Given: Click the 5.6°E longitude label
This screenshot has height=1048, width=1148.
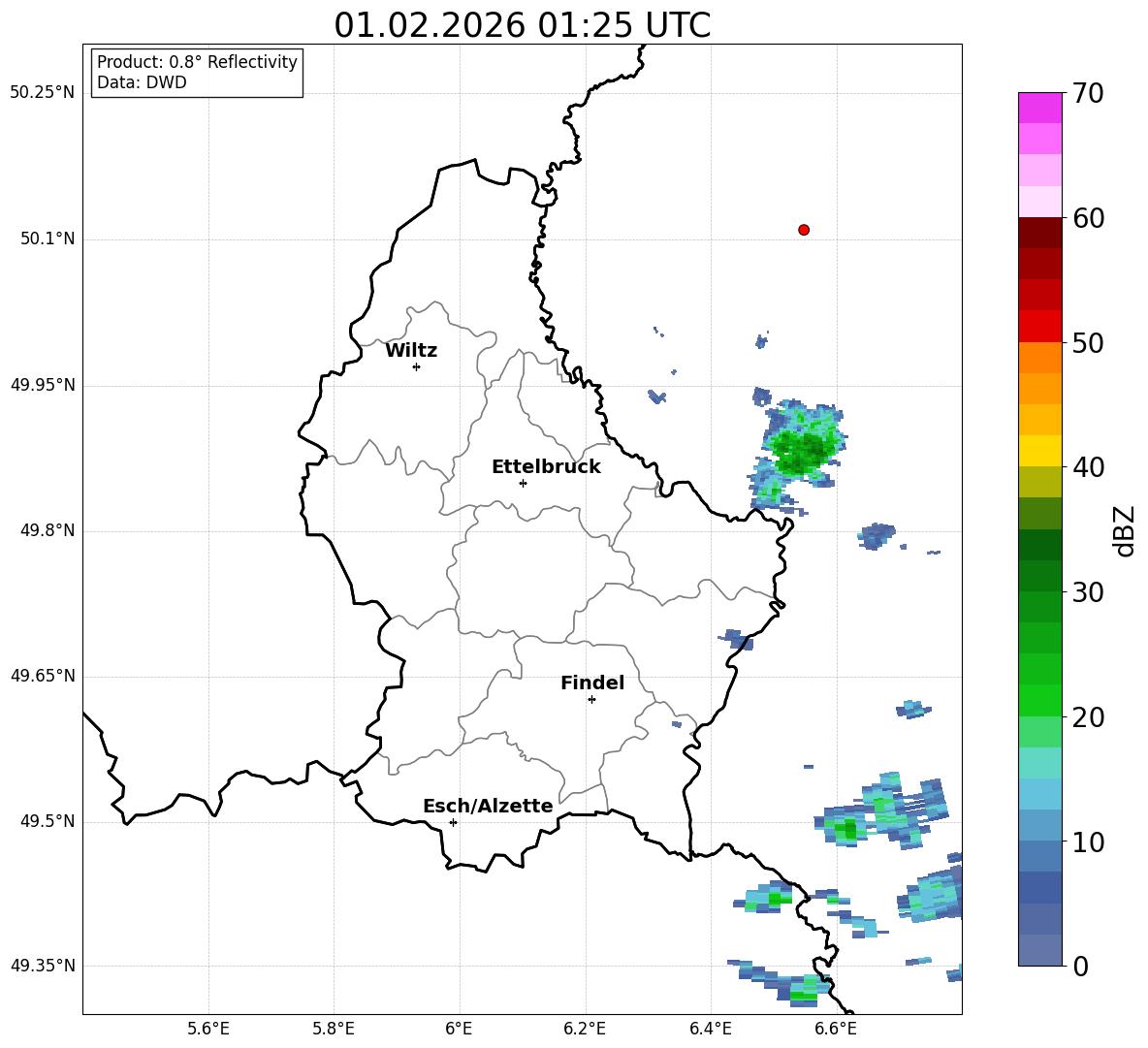Looking at the screenshot, I should coord(208,1029).
